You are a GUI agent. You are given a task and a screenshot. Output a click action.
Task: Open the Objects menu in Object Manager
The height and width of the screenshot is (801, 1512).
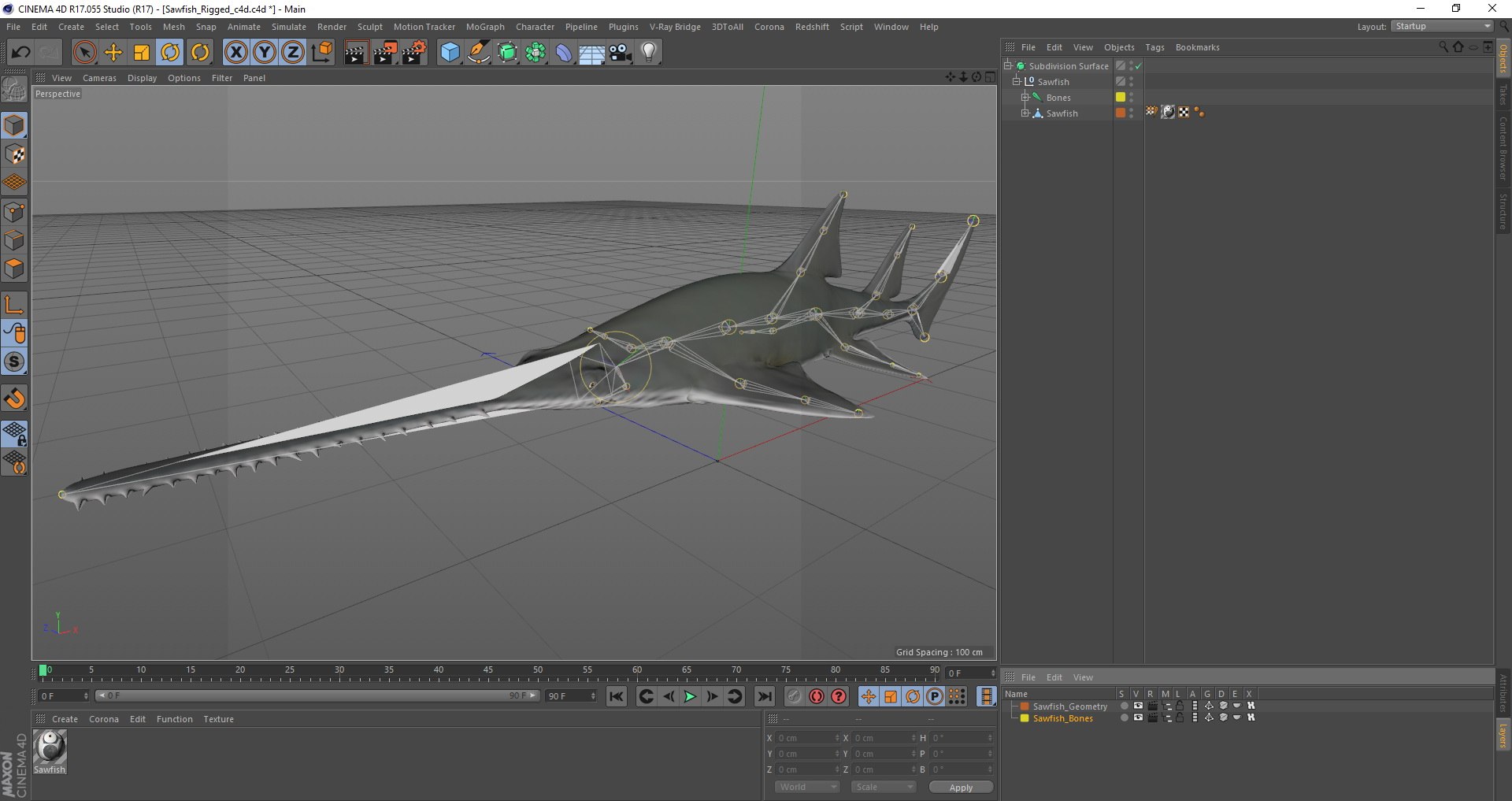coord(1119,47)
